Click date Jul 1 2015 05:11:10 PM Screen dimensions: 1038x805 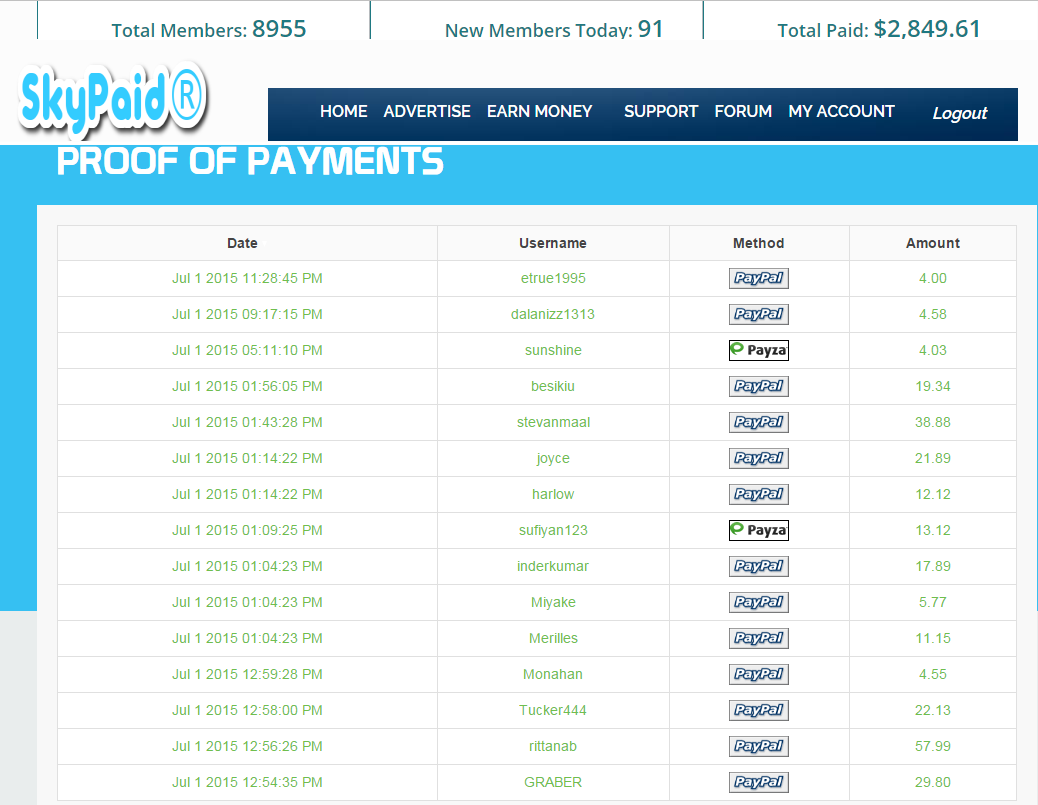coord(248,350)
